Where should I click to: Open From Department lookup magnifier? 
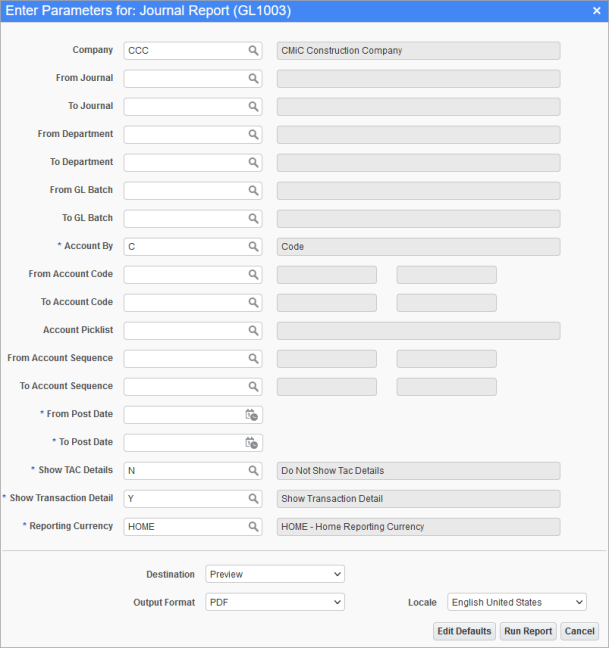253,135
